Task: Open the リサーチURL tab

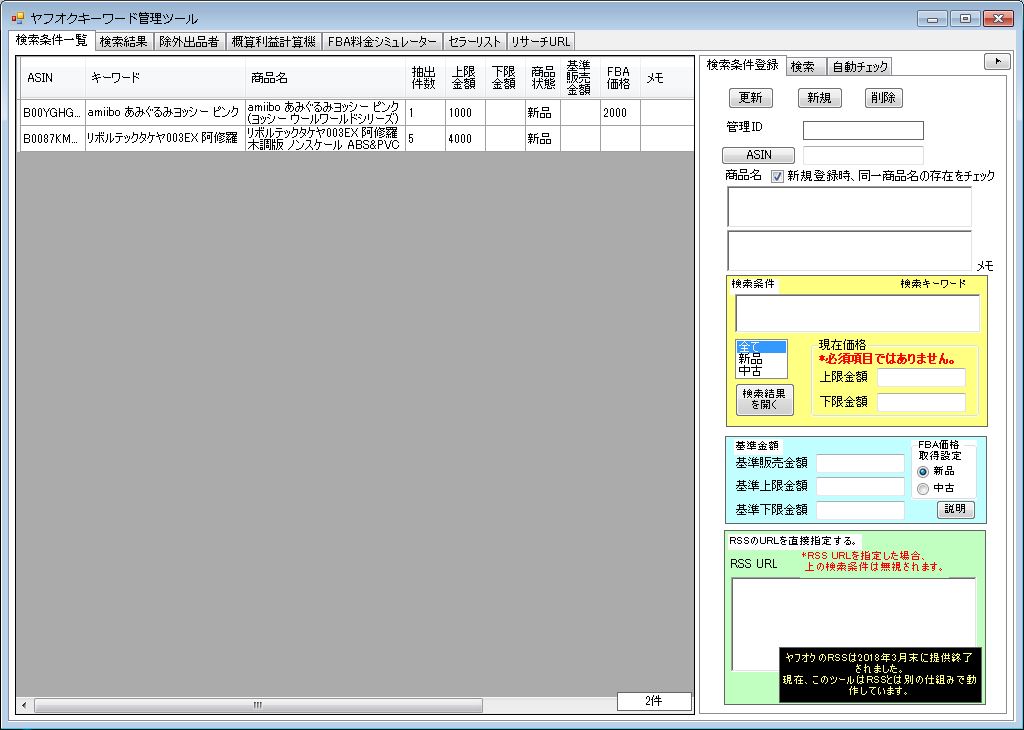Action: (541, 42)
